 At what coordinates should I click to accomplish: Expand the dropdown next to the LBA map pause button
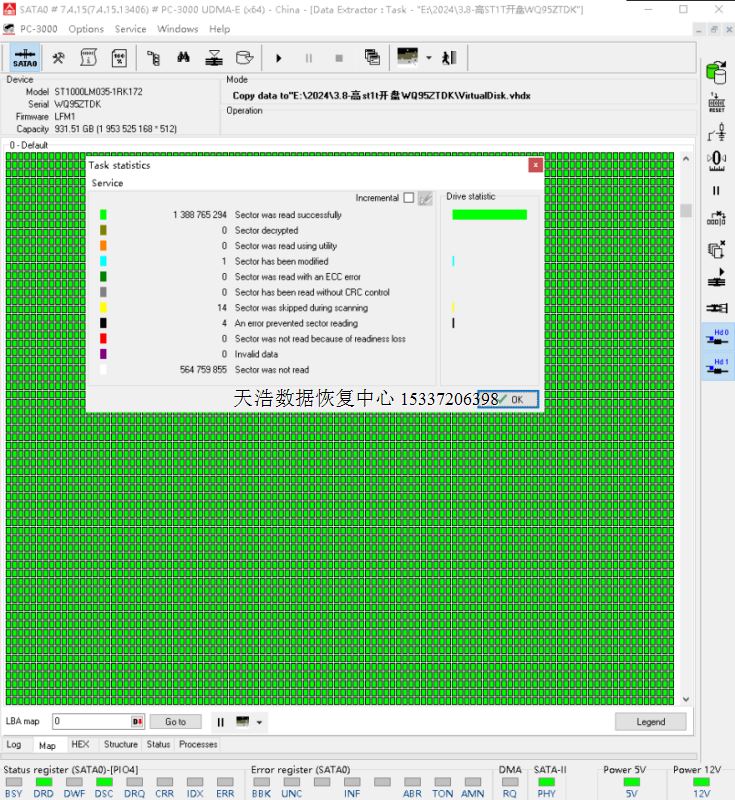[260, 722]
